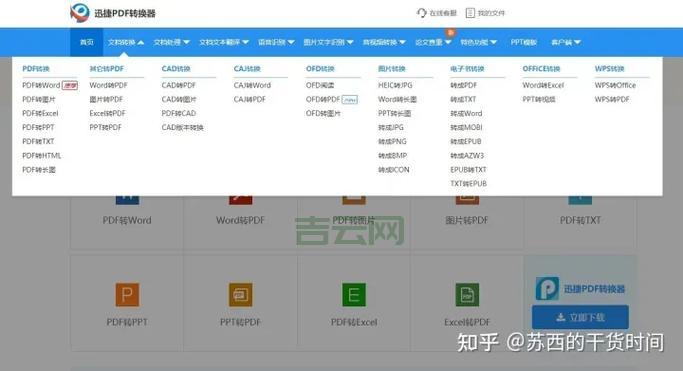Expand the 客户端 nav dropdown
Screen dimensions: 683x371
tap(565, 42)
